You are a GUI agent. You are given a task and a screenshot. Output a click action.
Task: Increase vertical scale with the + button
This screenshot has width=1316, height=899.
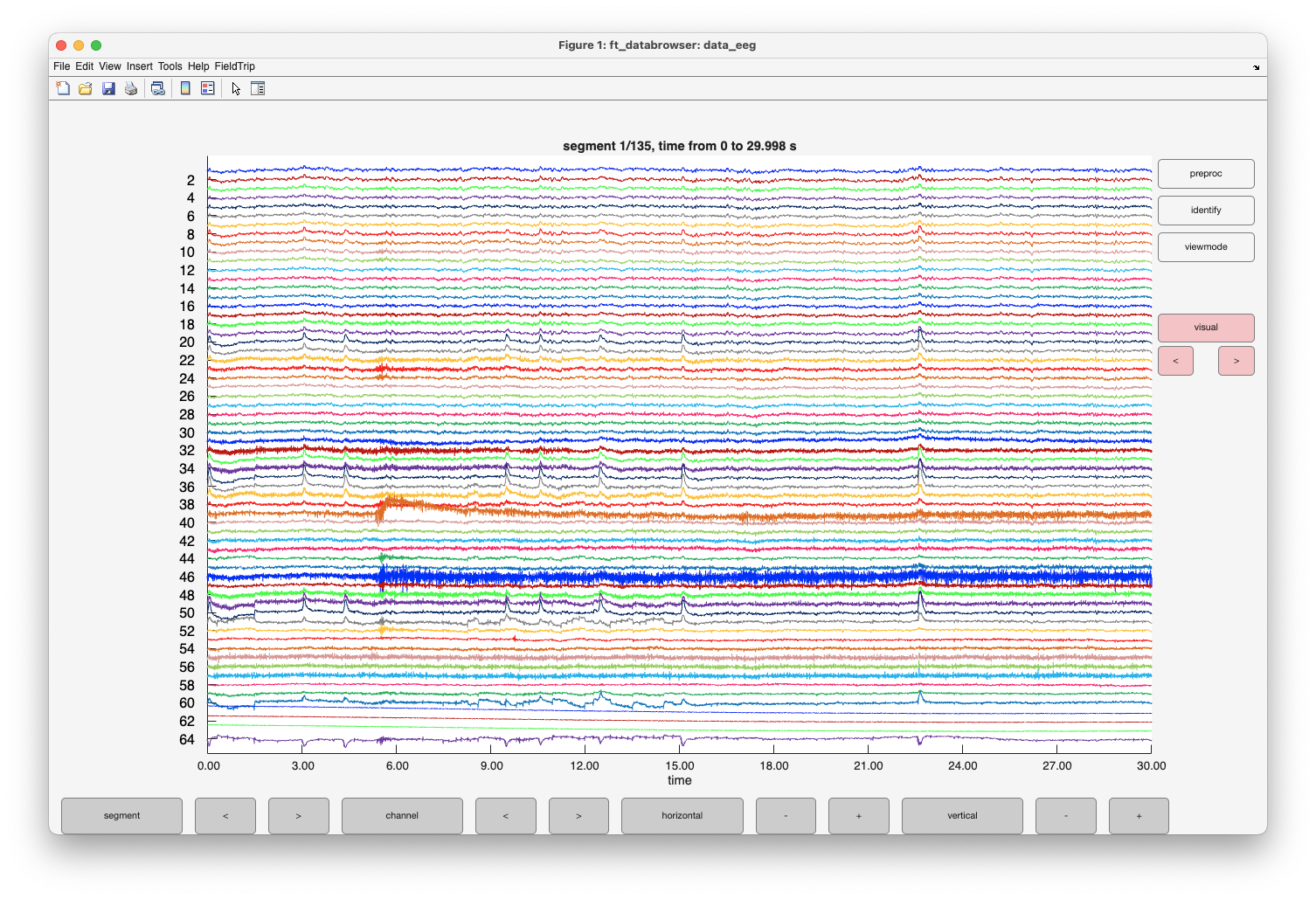1139,816
